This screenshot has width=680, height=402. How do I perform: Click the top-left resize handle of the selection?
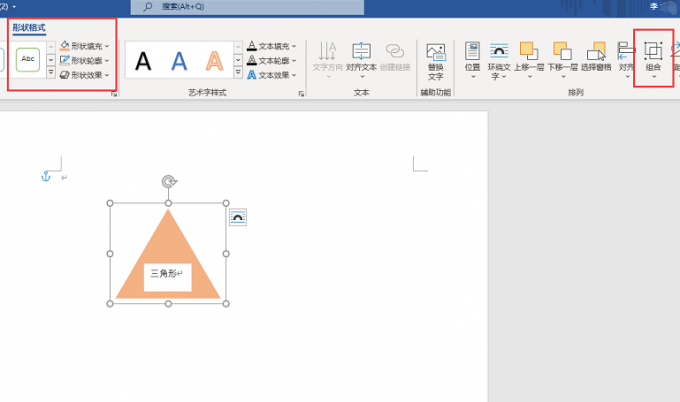(x=110, y=203)
